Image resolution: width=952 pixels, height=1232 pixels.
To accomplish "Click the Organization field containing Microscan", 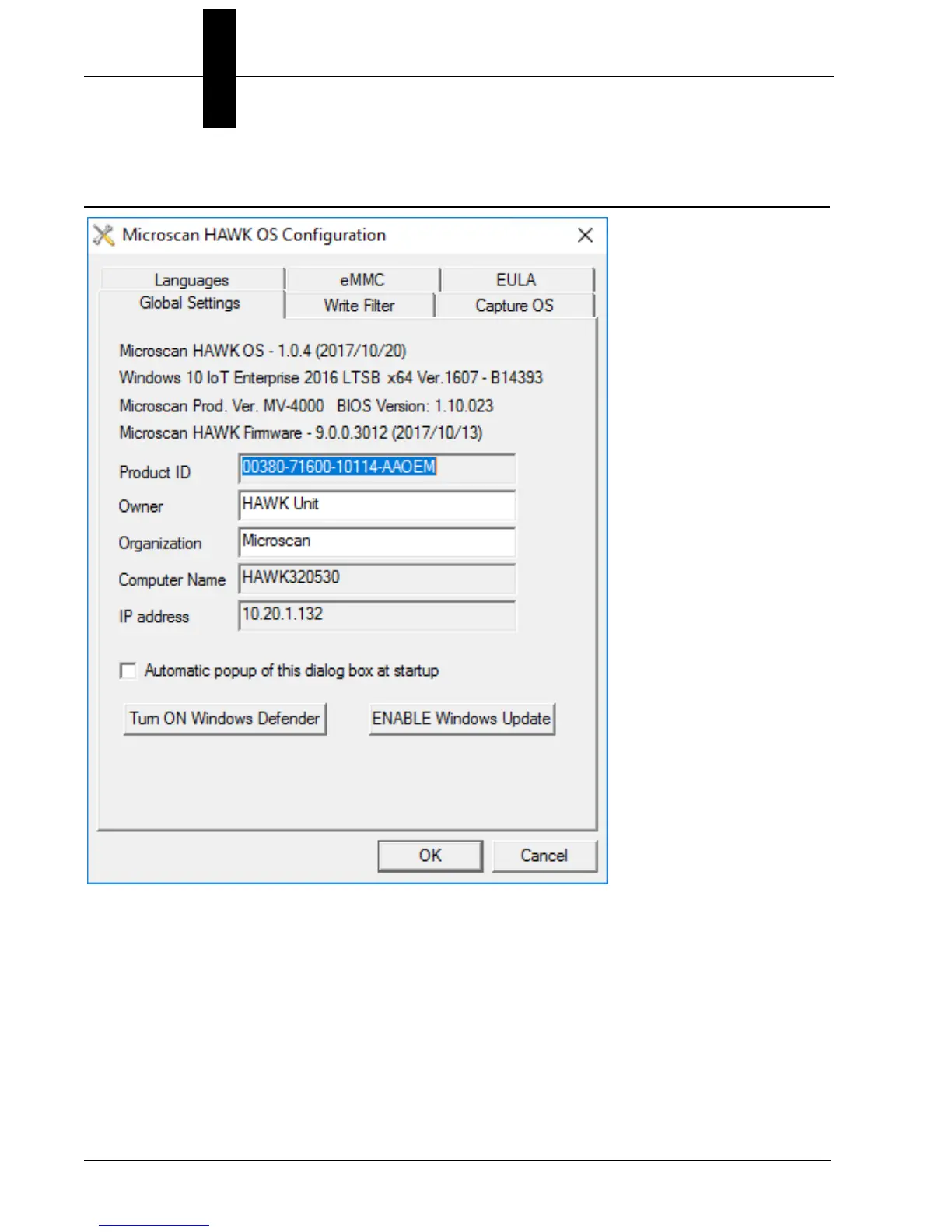I will click(x=377, y=541).
